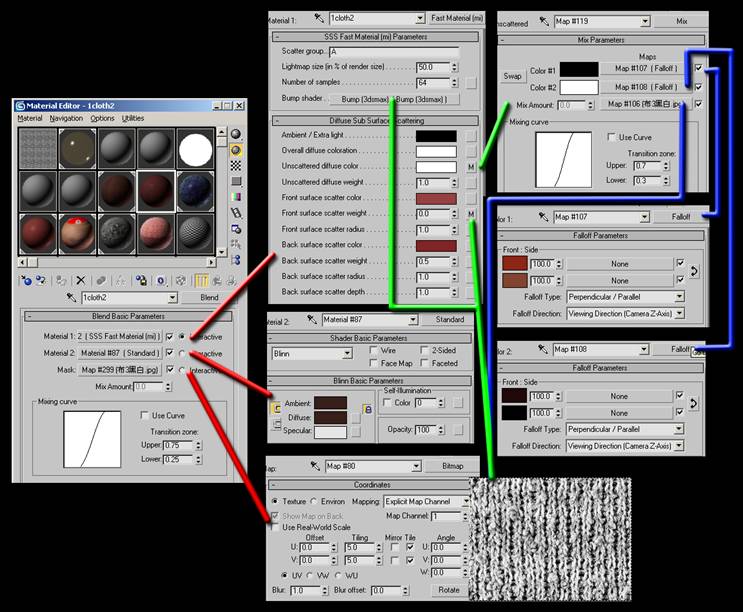Click the Swap button in Mix Parameters

coord(512,76)
